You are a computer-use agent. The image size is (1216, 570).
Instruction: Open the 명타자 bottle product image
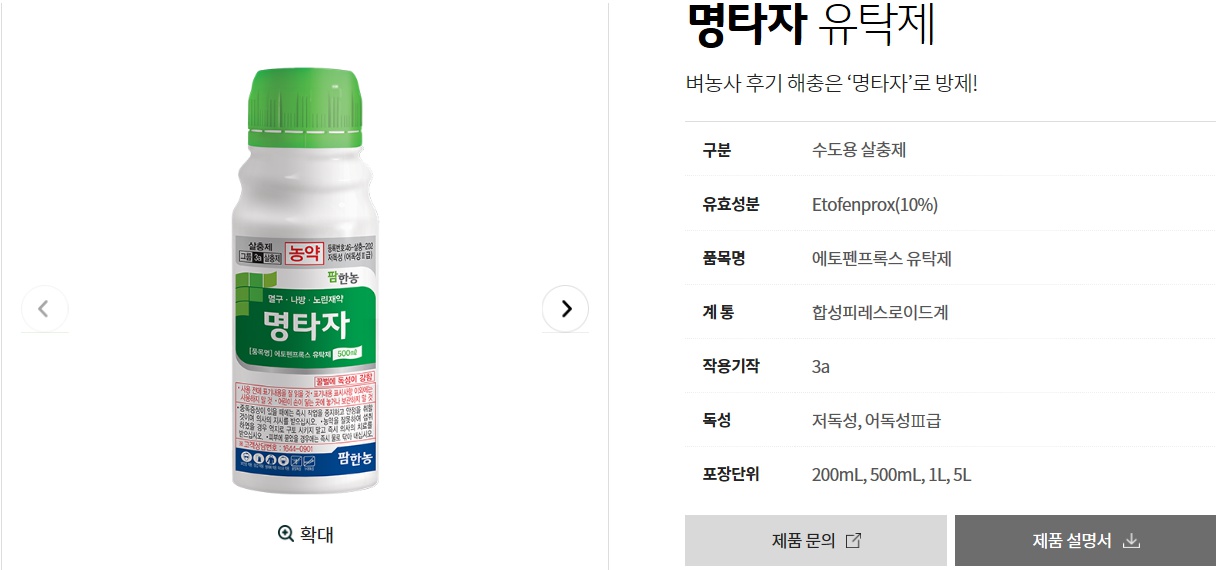pyautogui.click(x=305, y=281)
